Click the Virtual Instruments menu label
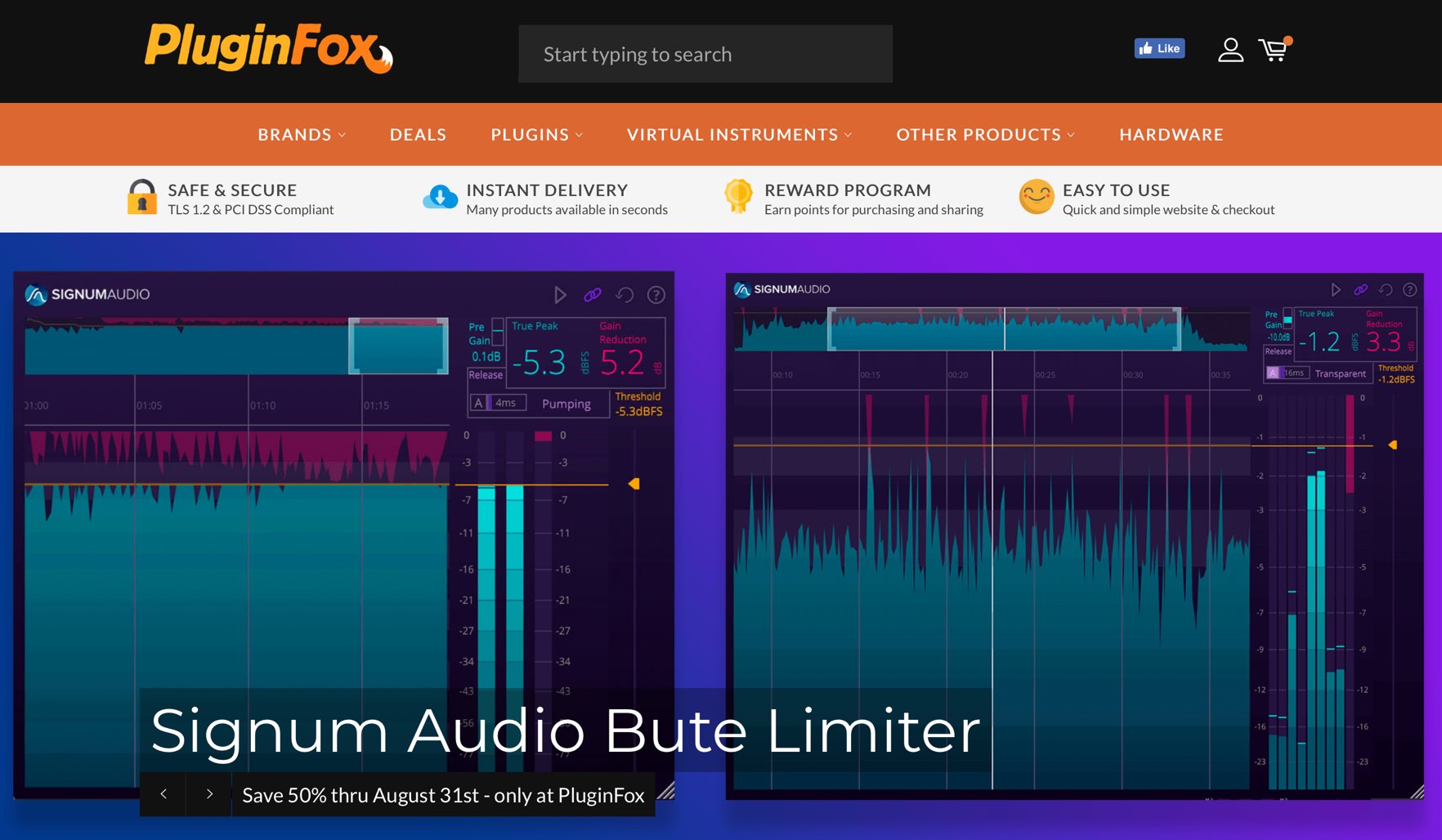This screenshot has height=840, width=1442. click(x=732, y=135)
